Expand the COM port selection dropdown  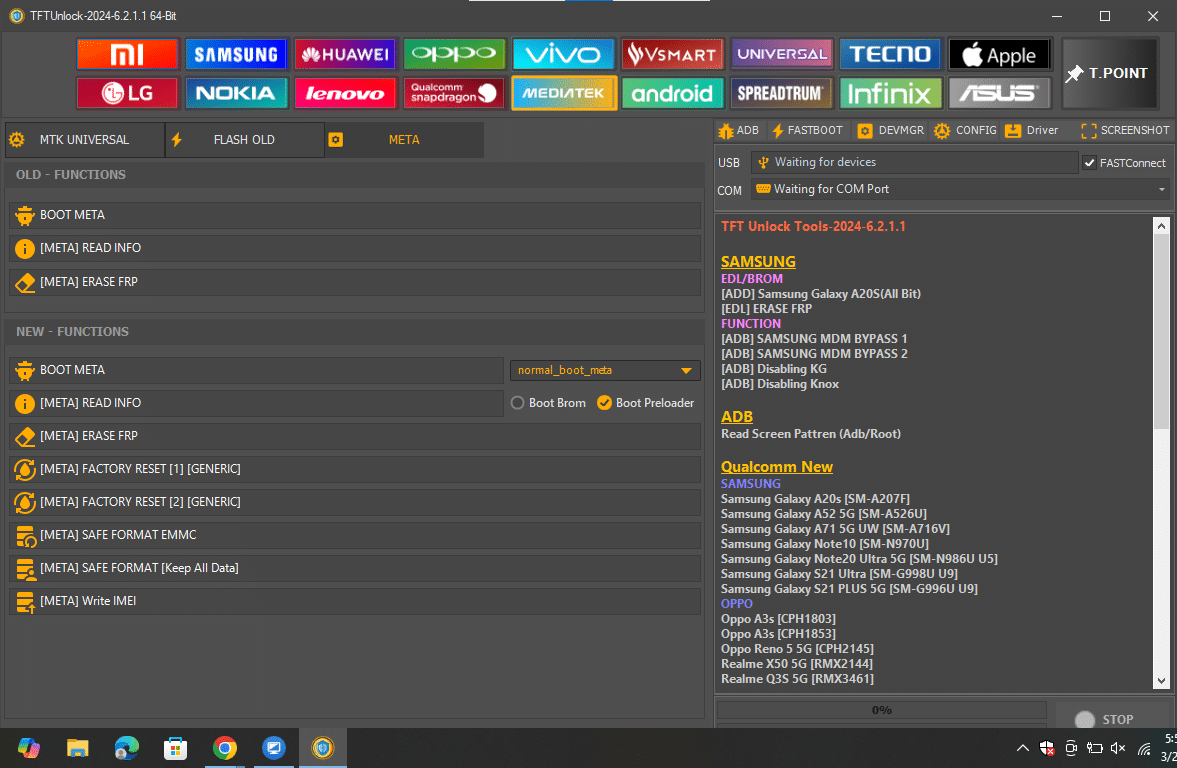(1160, 189)
